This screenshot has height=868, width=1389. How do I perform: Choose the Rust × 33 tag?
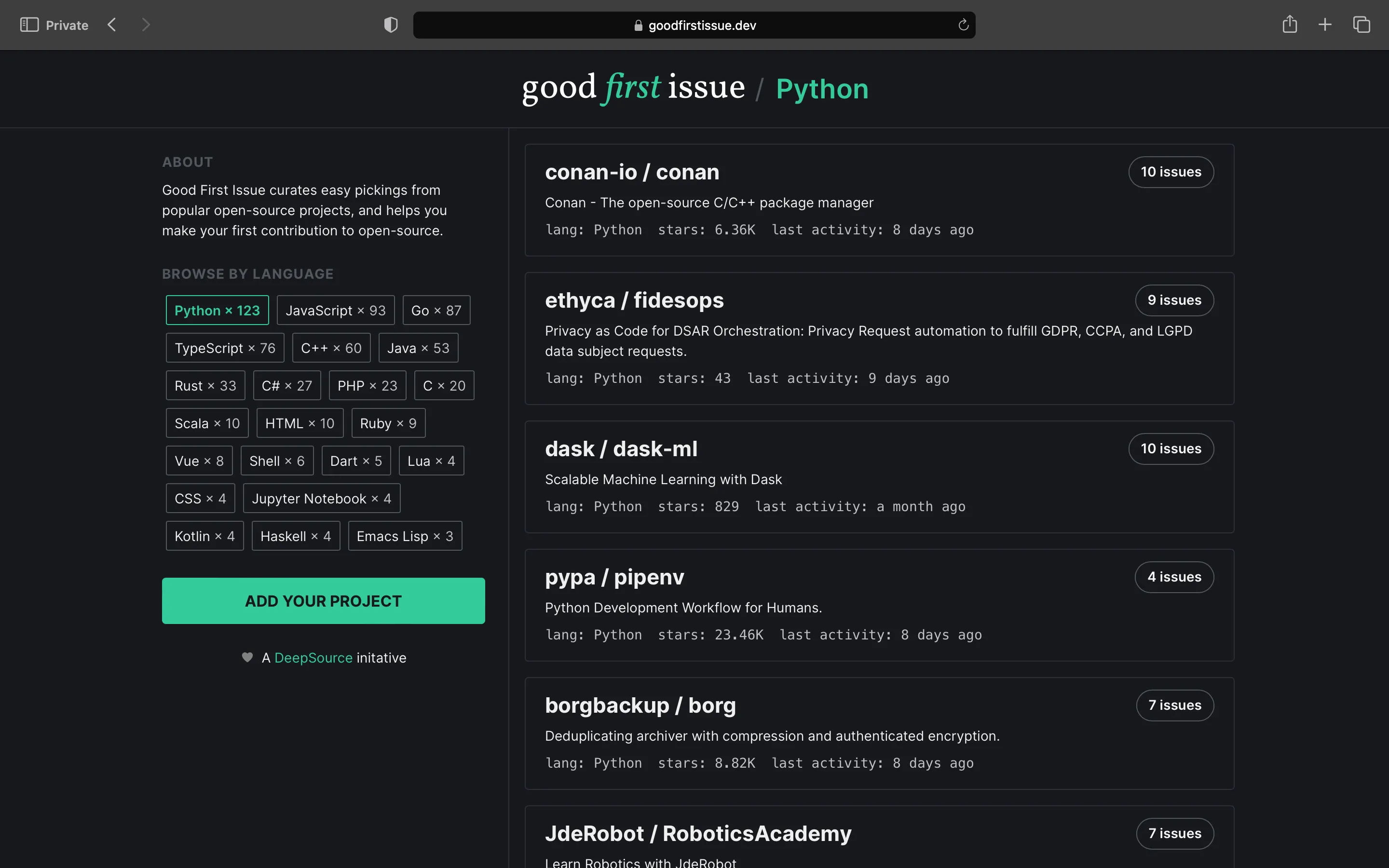pos(205,385)
